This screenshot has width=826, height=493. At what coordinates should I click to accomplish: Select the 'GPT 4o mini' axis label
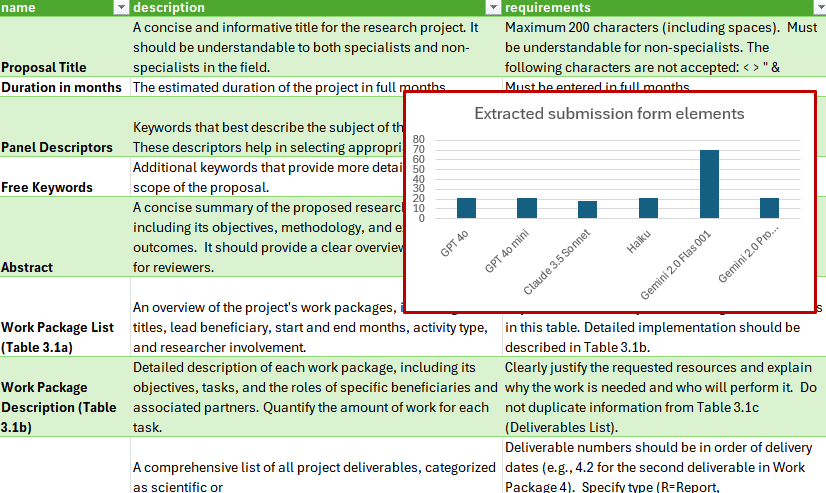tap(506, 251)
